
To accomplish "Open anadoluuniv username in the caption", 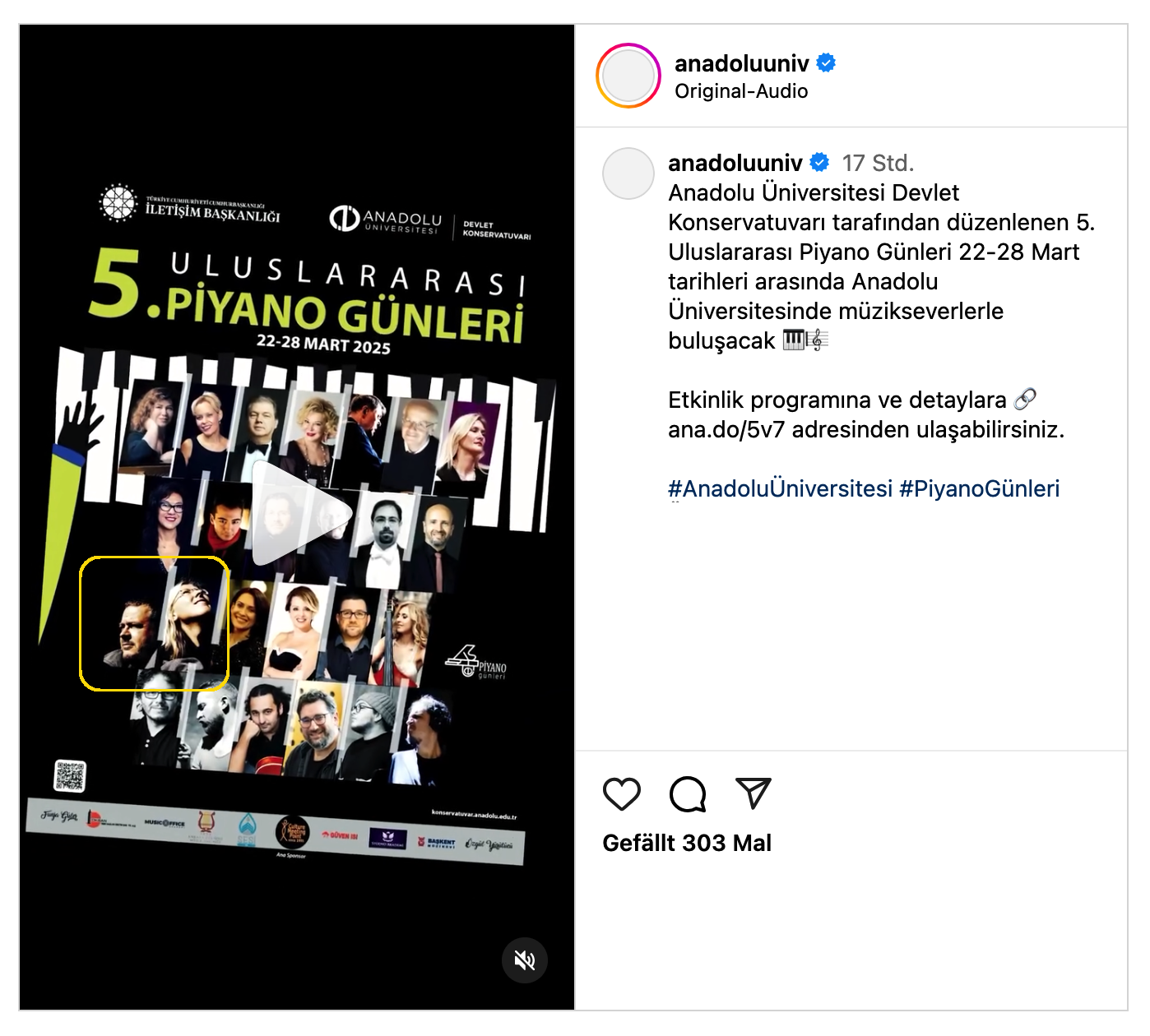I will point(735,163).
